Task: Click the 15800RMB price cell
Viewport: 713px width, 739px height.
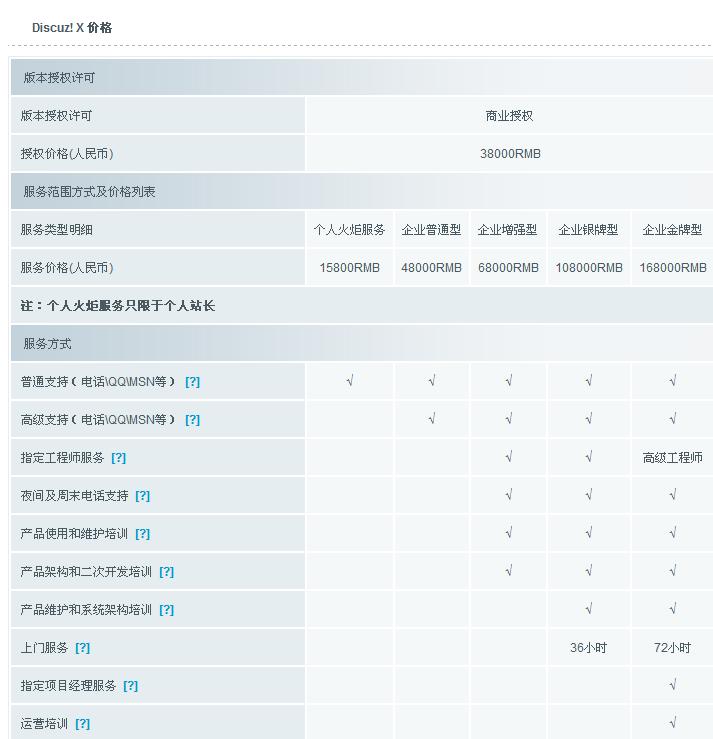Action: [x=349, y=268]
